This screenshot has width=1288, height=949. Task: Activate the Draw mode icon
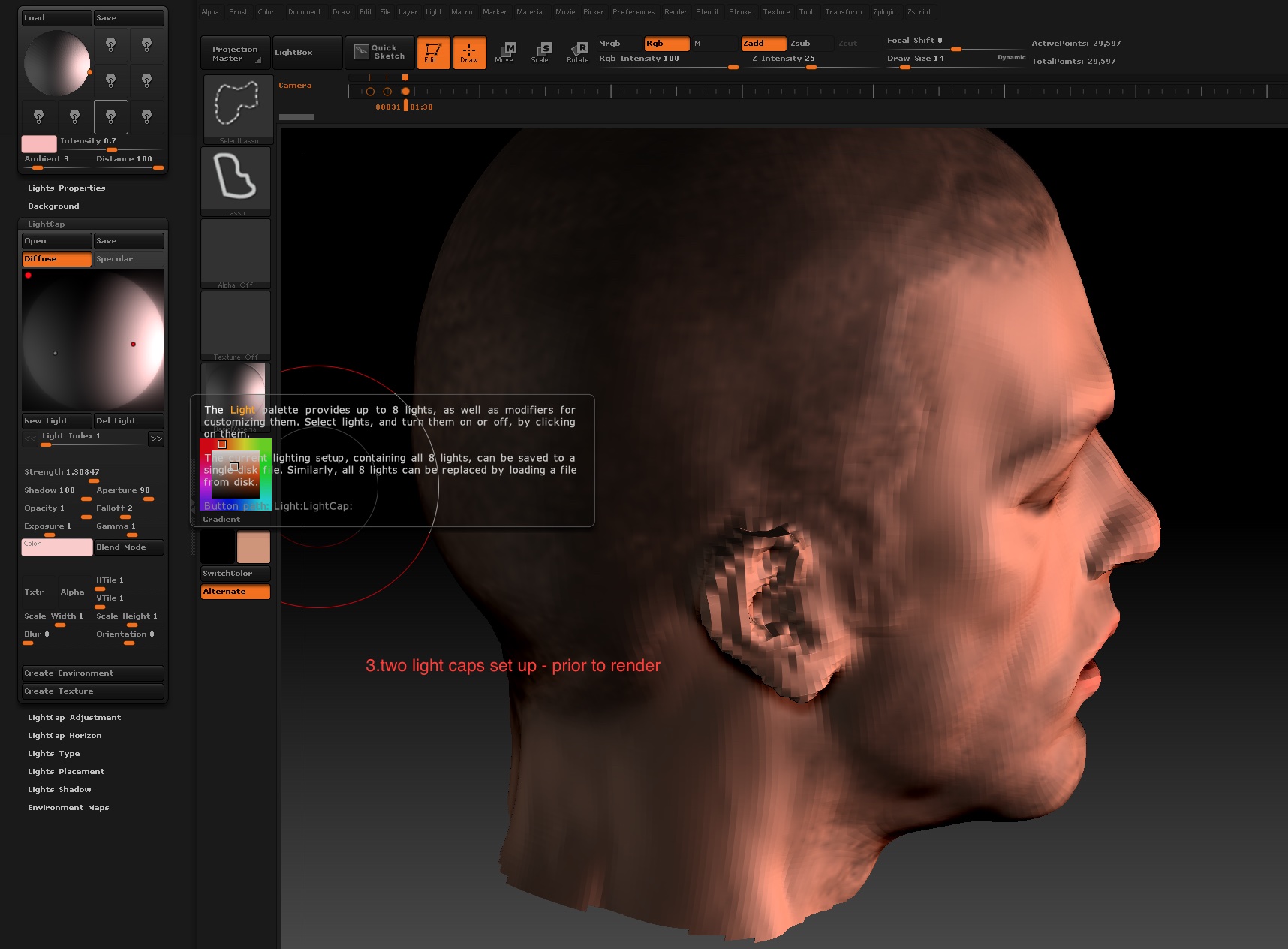pos(469,53)
